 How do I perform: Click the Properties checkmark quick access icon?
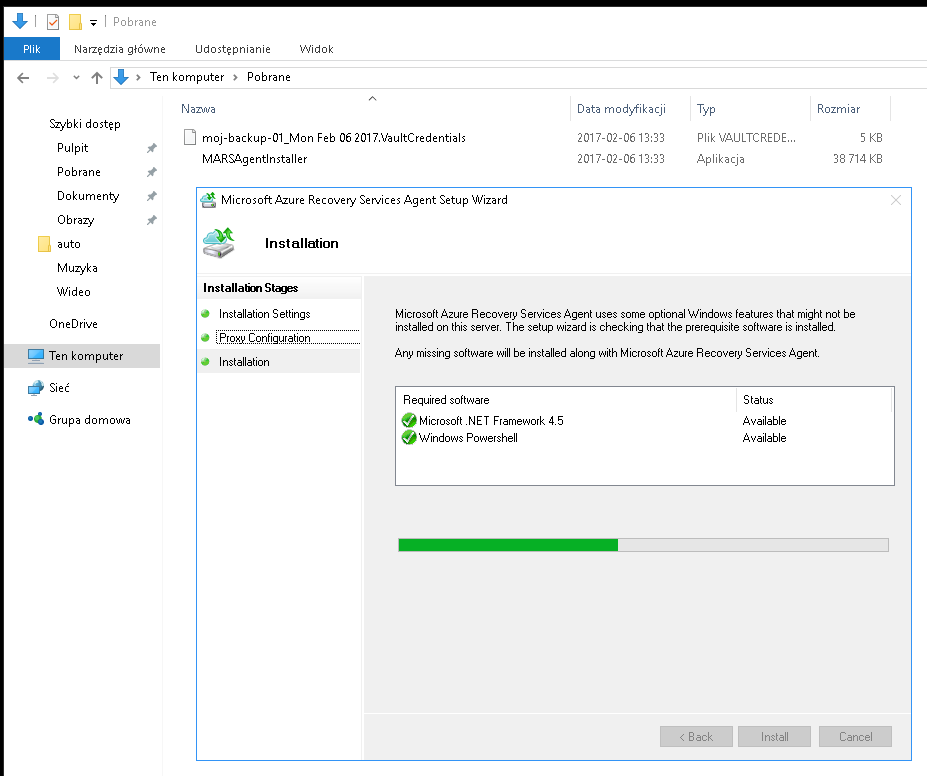point(53,22)
